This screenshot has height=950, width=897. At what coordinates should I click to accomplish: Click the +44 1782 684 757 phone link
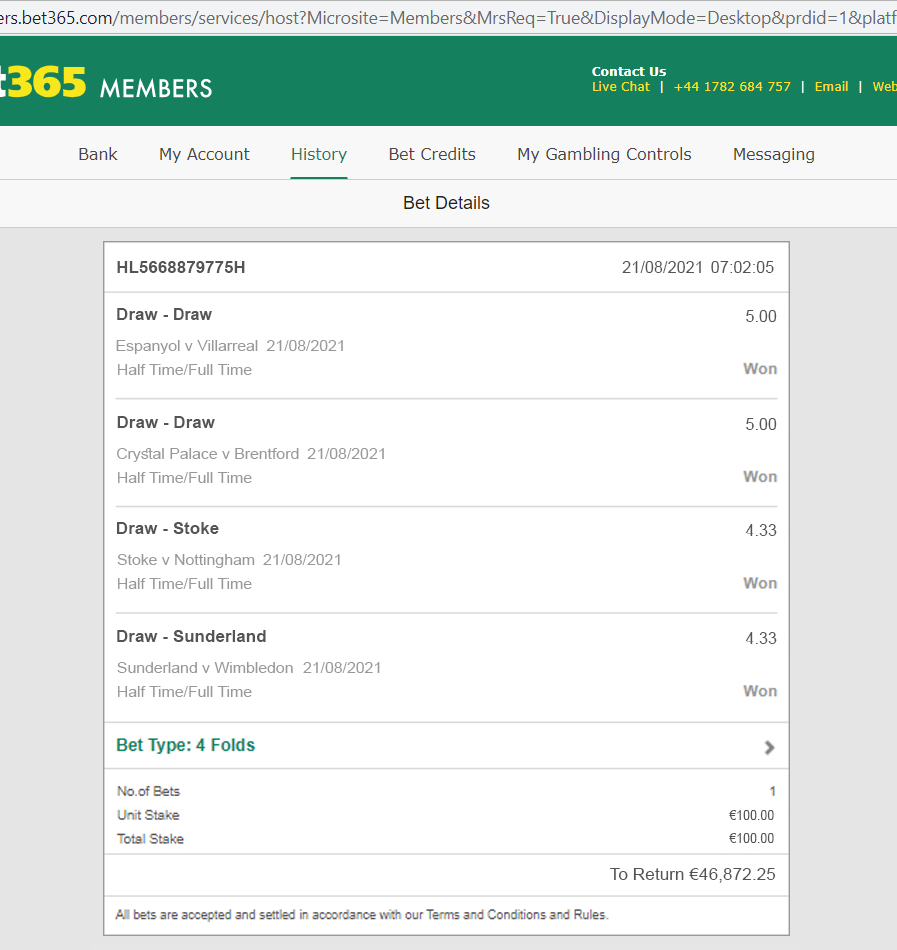pos(732,87)
